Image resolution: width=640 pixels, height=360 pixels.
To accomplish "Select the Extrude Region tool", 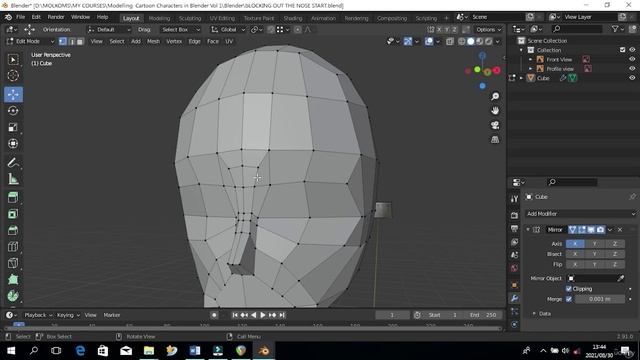I will point(13,198).
